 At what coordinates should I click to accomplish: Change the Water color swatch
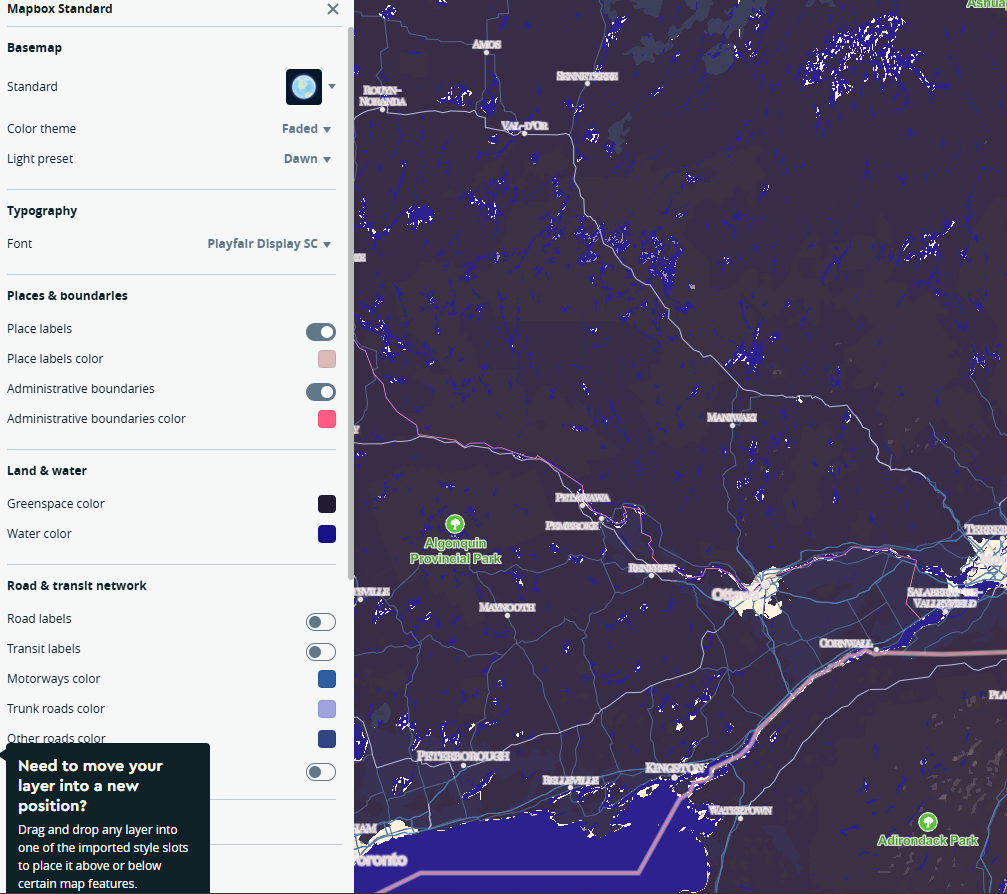click(327, 534)
